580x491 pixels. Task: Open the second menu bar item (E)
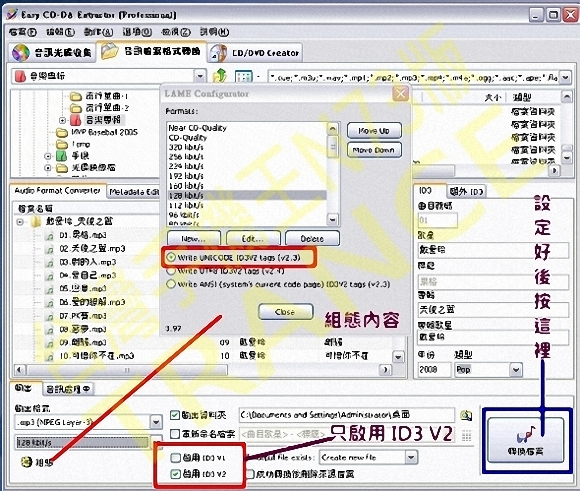pos(60,32)
